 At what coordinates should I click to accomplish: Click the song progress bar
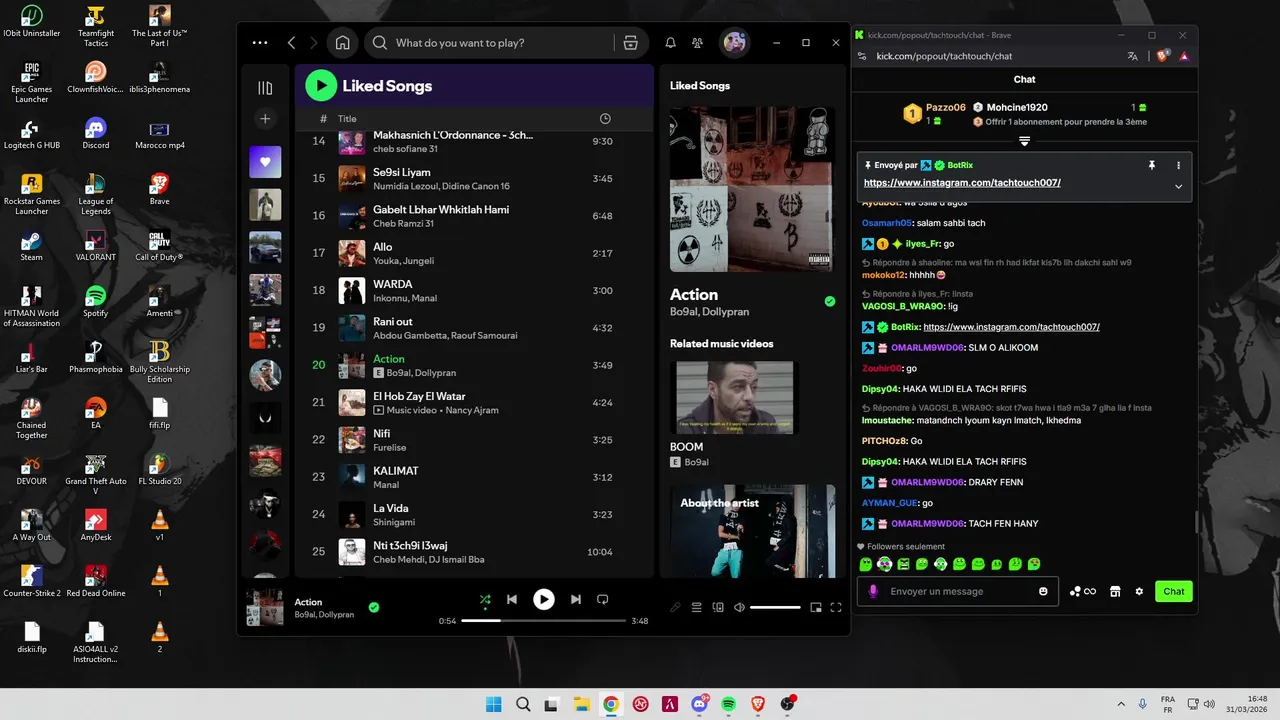coord(543,620)
